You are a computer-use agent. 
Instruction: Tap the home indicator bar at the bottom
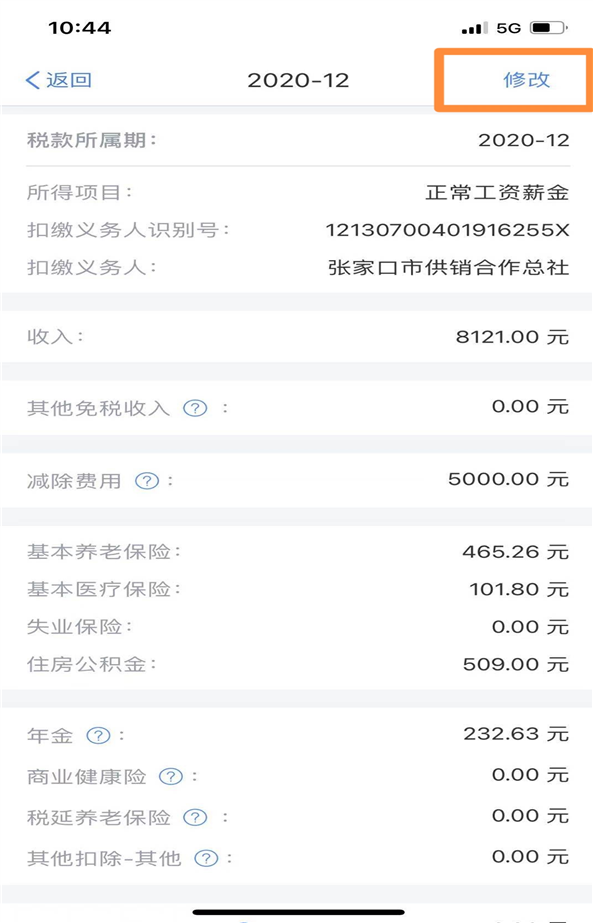click(x=298, y=912)
